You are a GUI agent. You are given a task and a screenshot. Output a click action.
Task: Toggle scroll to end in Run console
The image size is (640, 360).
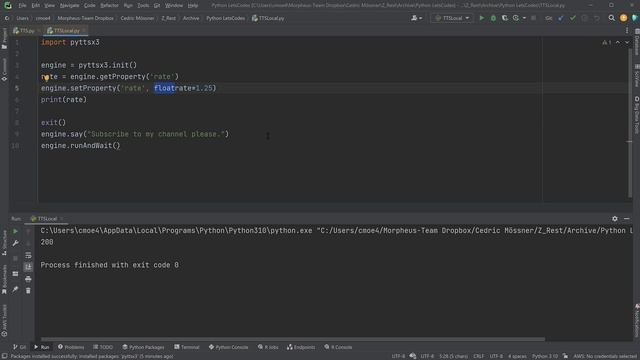pyautogui.click(x=28, y=267)
